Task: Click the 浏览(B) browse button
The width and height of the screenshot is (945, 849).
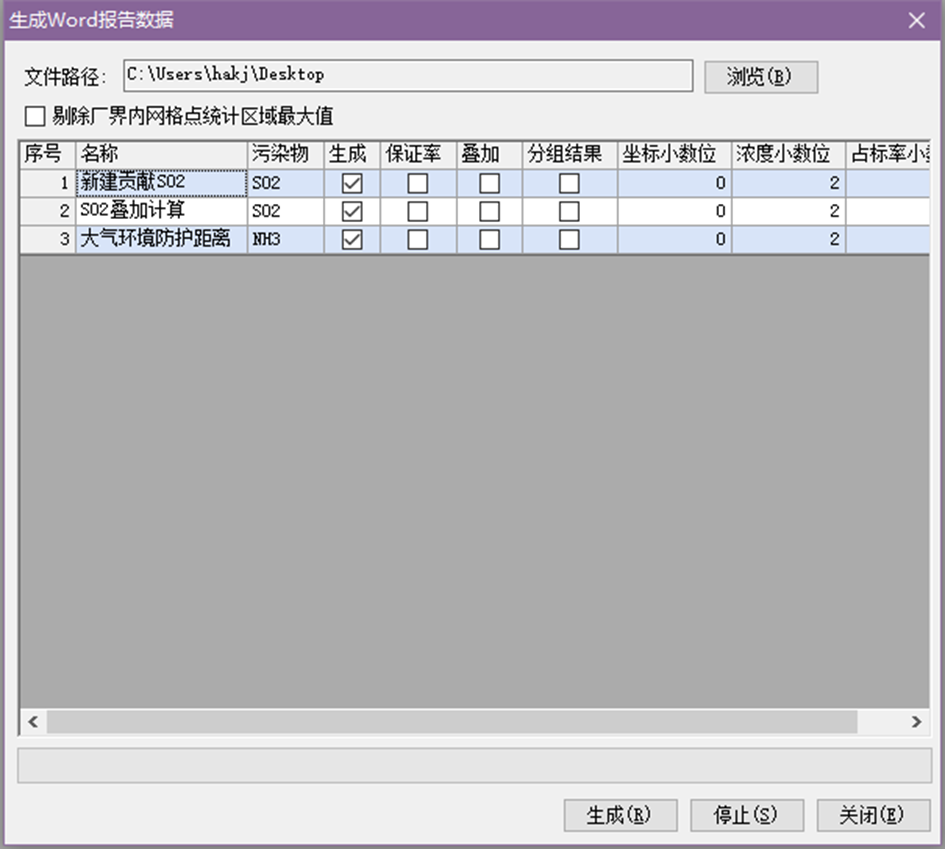Action: pos(760,77)
